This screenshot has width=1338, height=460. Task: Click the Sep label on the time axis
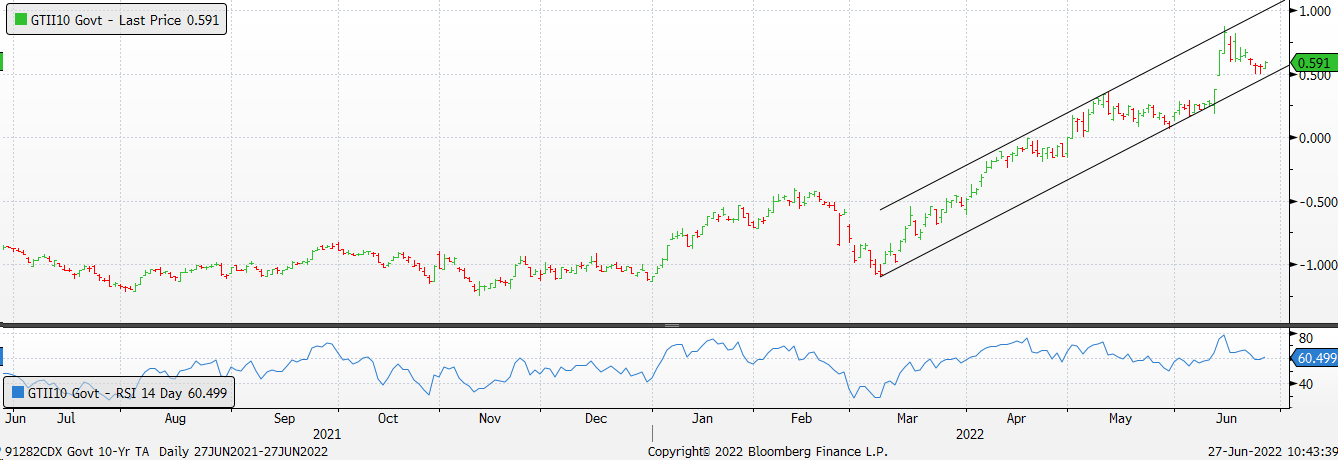(x=283, y=418)
